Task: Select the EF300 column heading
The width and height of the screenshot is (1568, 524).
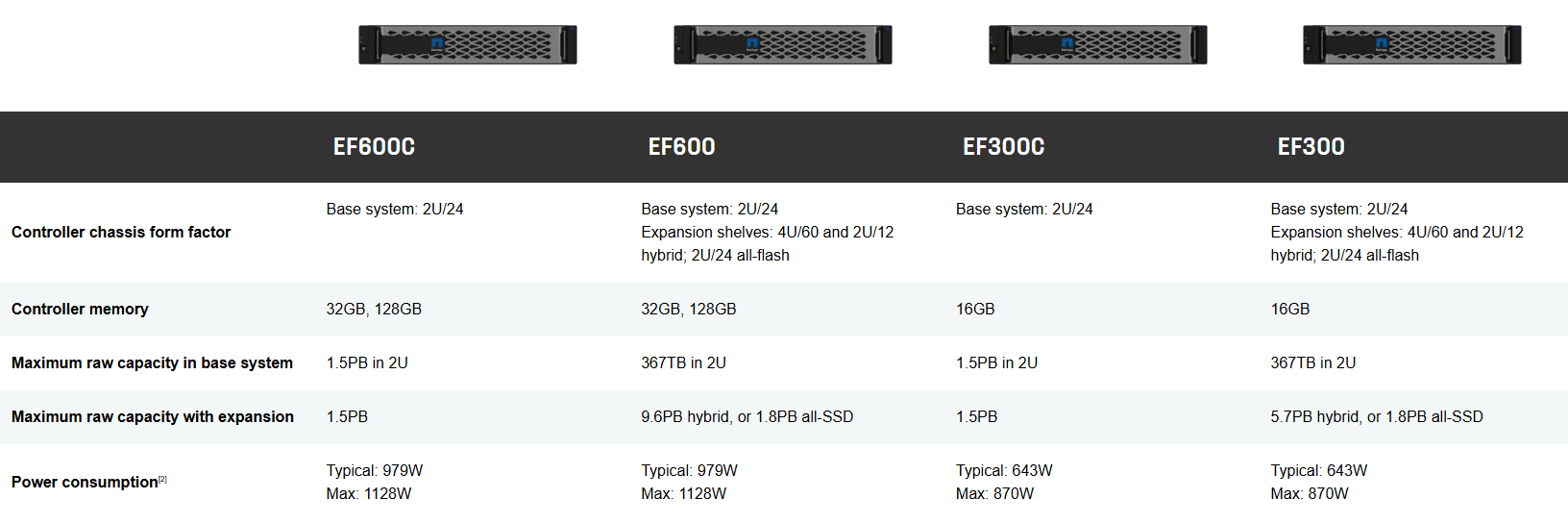Action: (x=1311, y=147)
